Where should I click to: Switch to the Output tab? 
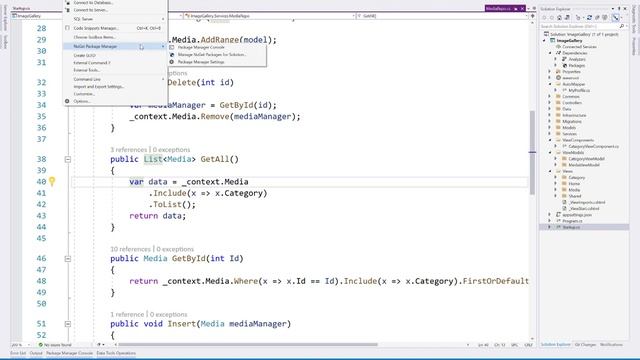coord(36,353)
